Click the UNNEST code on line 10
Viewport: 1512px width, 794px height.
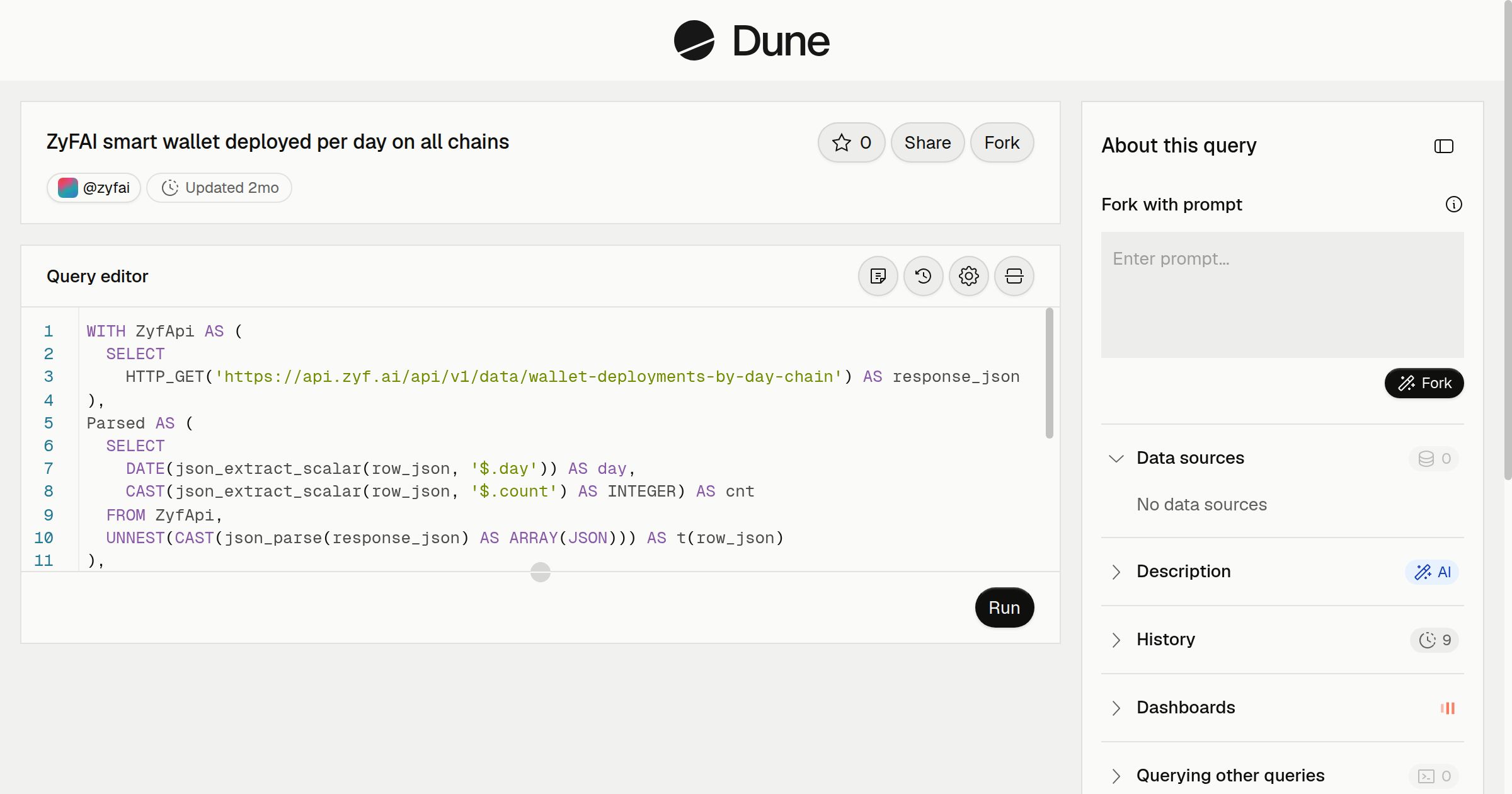[x=445, y=538]
